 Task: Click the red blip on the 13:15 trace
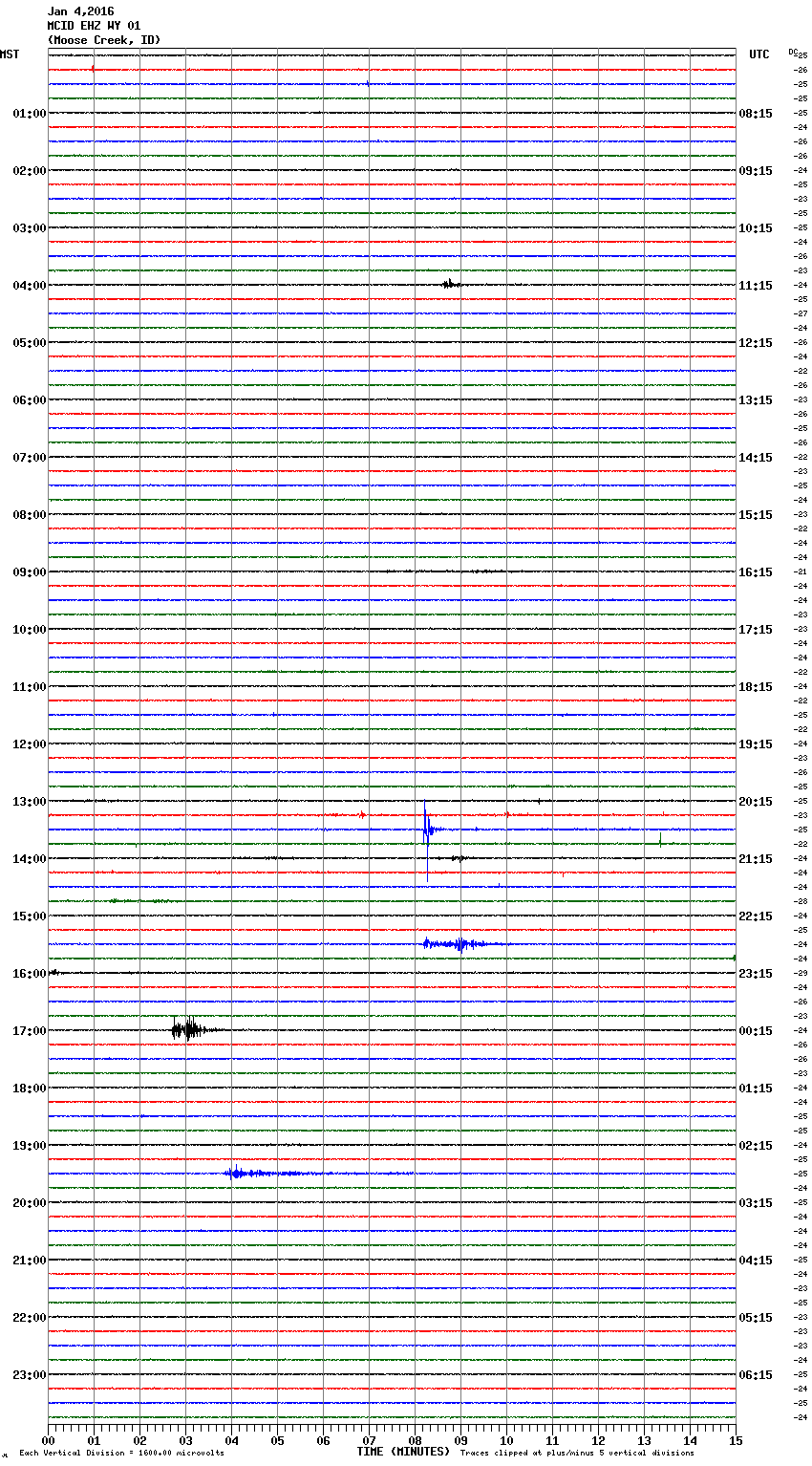pos(361,815)
